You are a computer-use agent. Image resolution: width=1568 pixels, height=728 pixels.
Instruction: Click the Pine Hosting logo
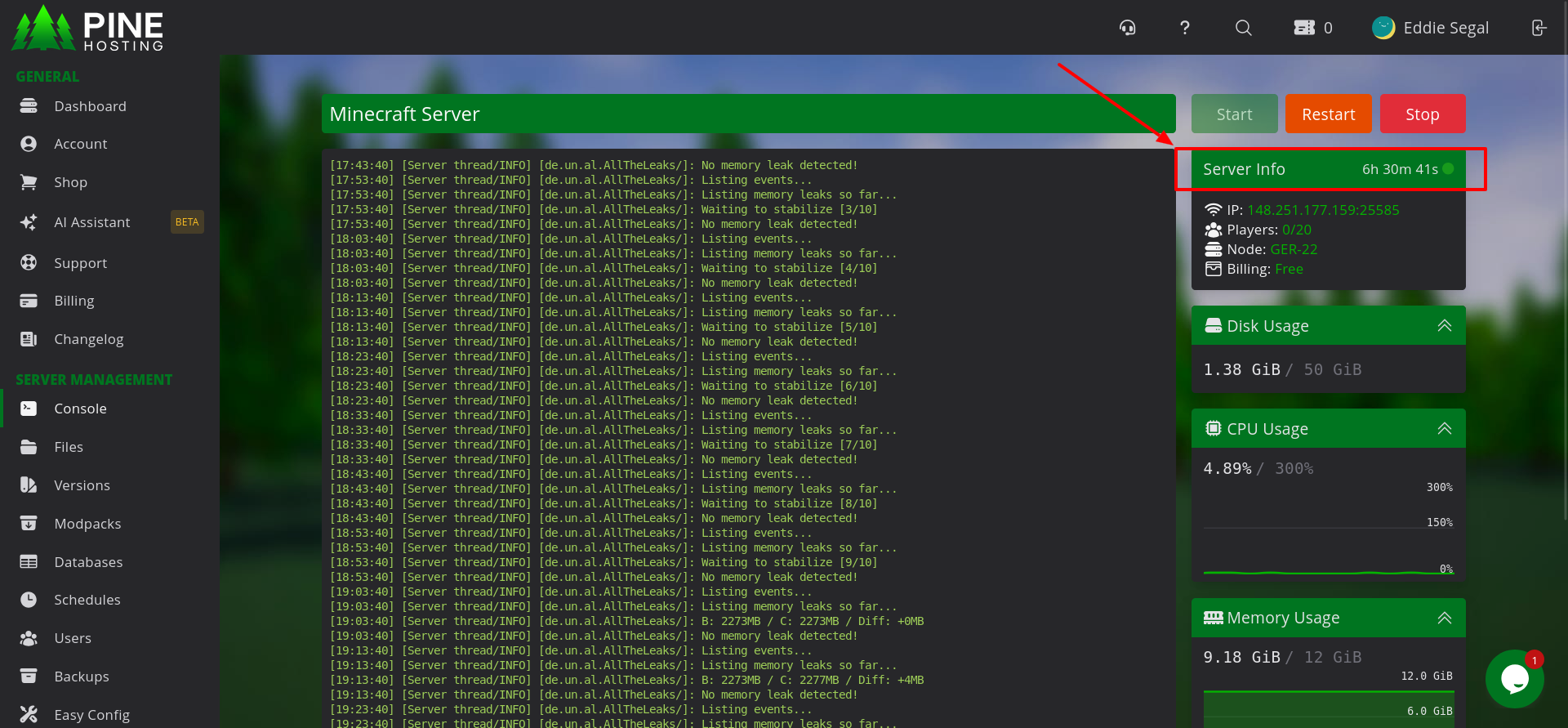87,29
